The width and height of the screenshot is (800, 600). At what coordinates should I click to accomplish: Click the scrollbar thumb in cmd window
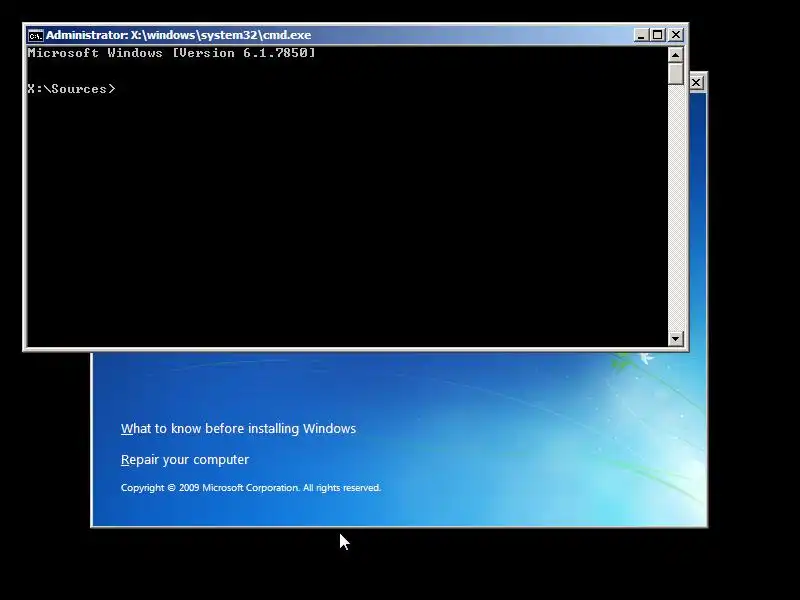[676, 73]
